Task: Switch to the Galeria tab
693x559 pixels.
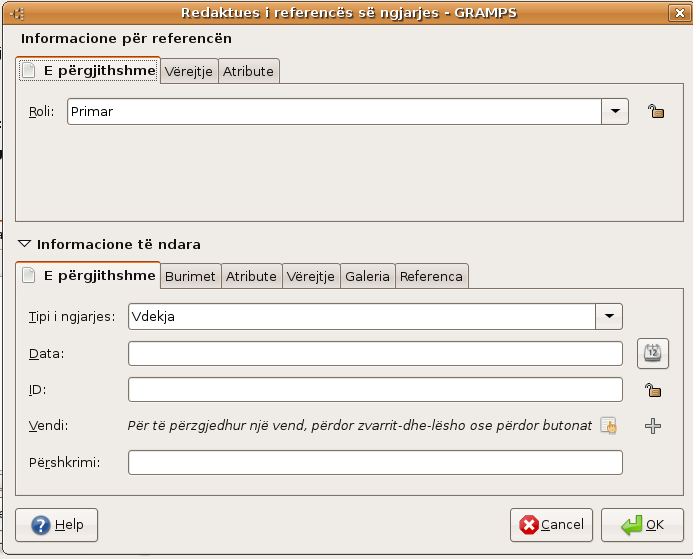Action: coord(367,277)
